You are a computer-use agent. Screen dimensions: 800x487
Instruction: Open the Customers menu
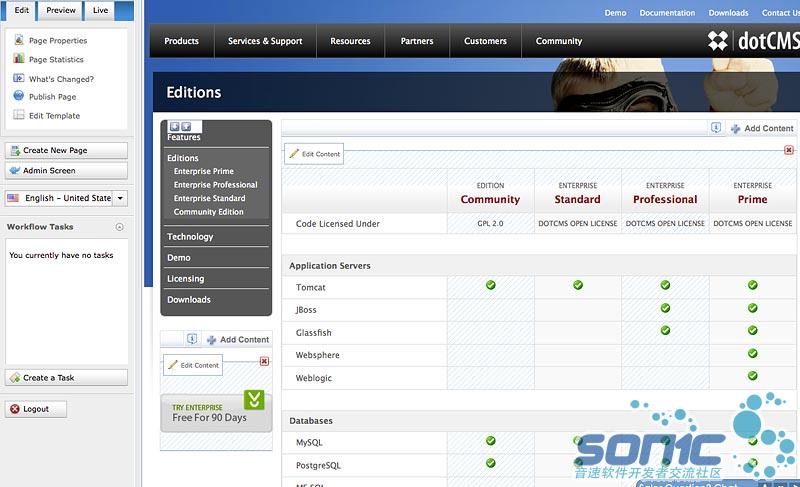click(485, 41)
